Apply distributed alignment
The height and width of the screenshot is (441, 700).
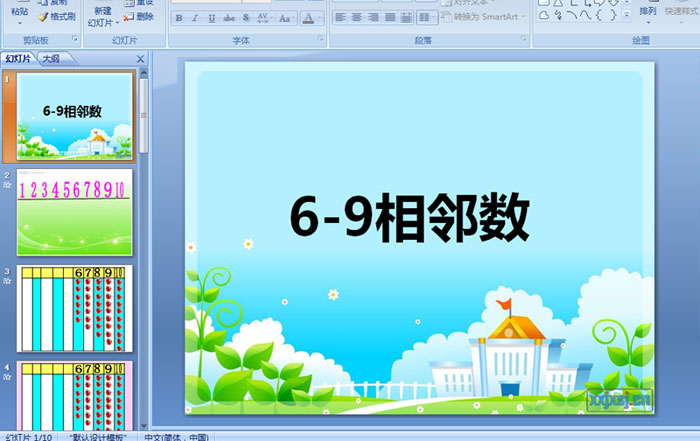406,17
